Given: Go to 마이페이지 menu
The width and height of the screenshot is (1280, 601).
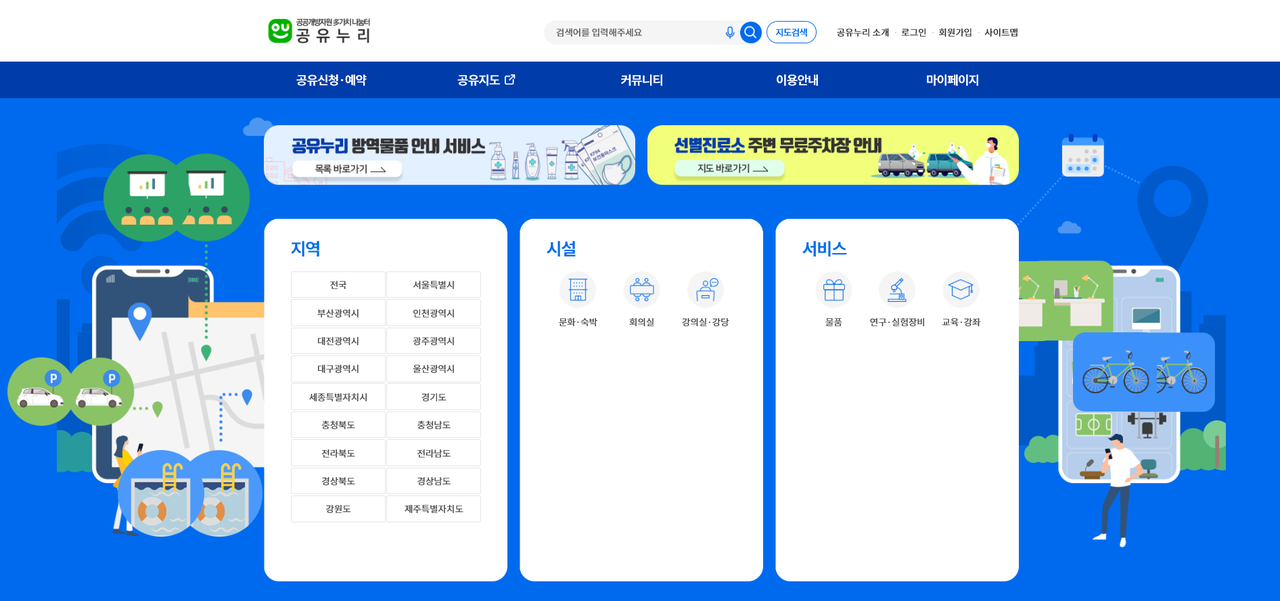Looking at the screenshot, I should [x=952, y=80].
